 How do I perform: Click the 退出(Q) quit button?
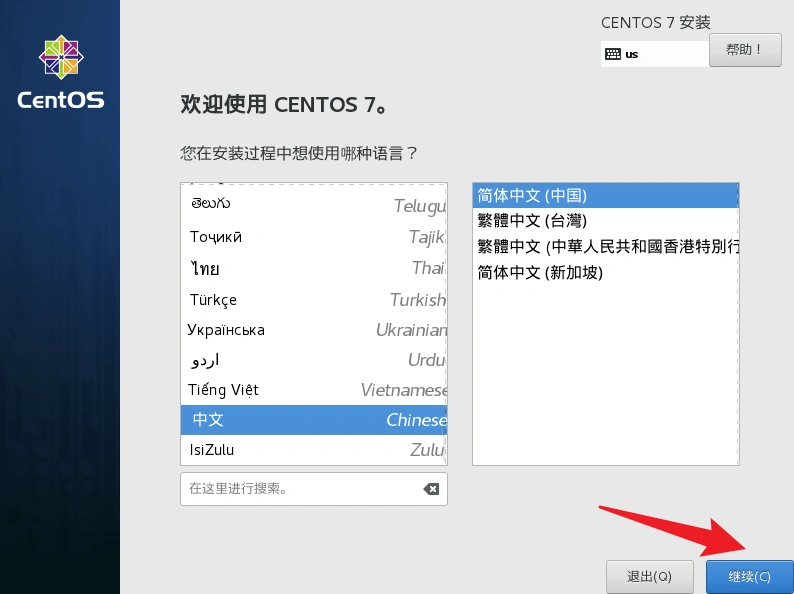point(649,576)
